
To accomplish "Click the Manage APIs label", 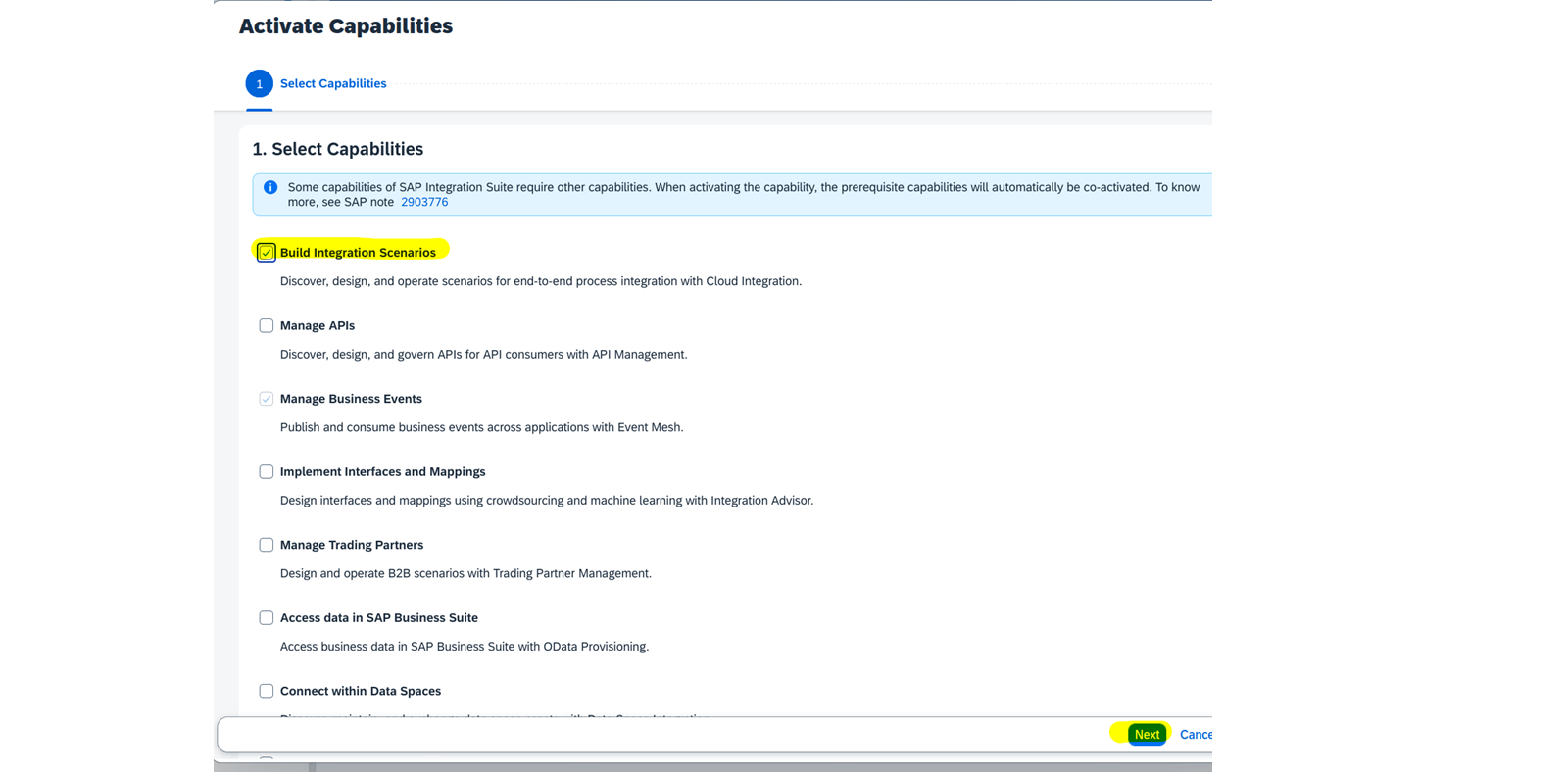I will (x=318, y=326).
